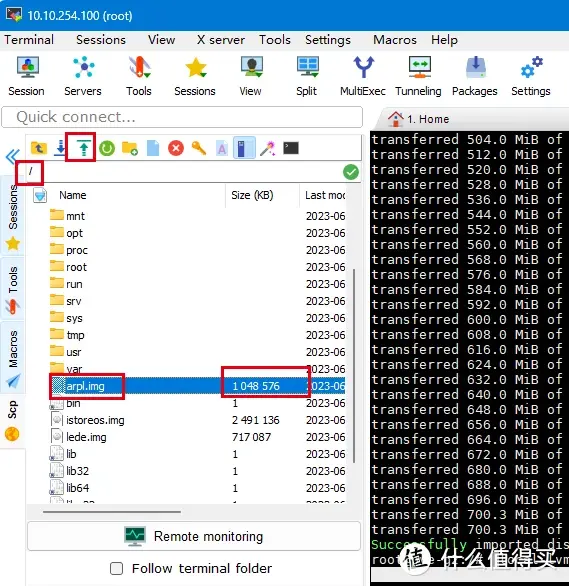Open the View menu
The image size is (569, 586).
point(161,40)
